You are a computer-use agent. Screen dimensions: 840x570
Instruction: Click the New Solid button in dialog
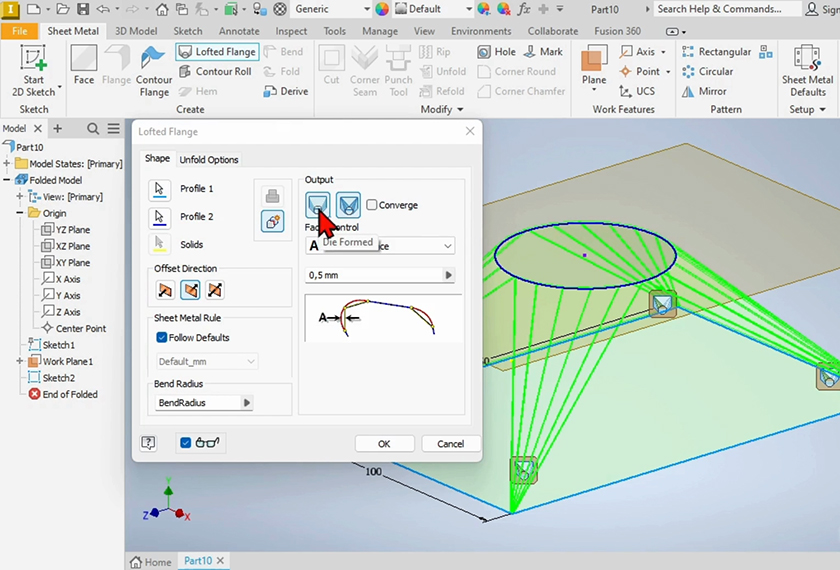point(272,221)
